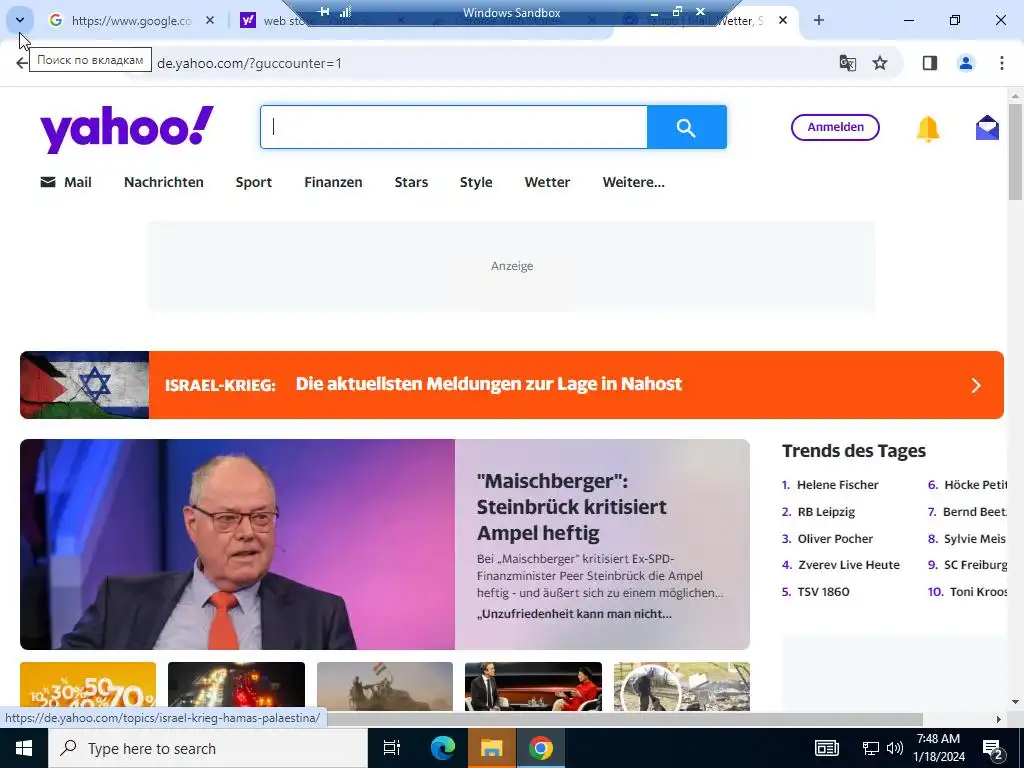
Task: Open the Stars navigation item
Action: point(411,182)
